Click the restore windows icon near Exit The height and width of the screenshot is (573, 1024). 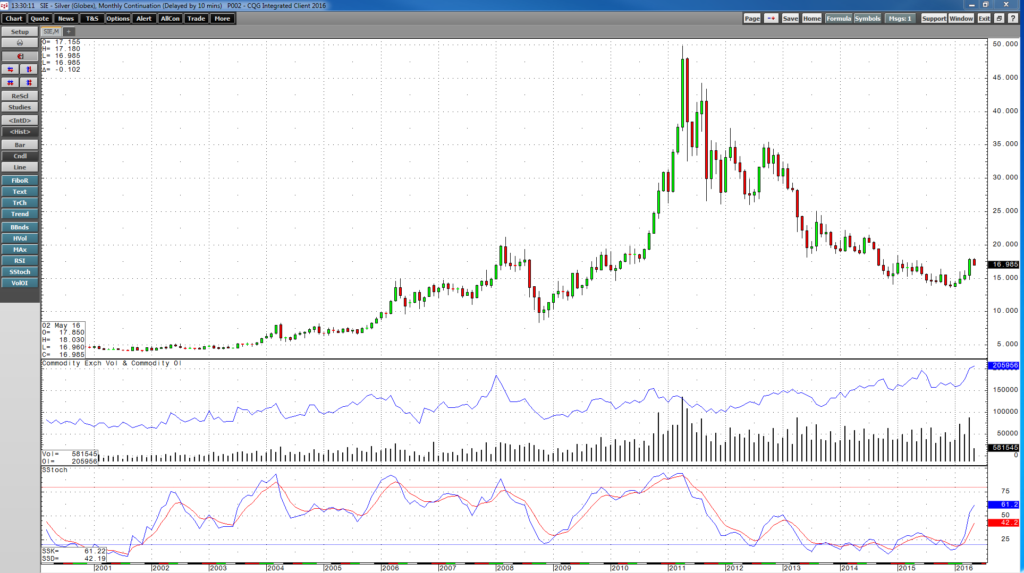click(x=999, y=18)
